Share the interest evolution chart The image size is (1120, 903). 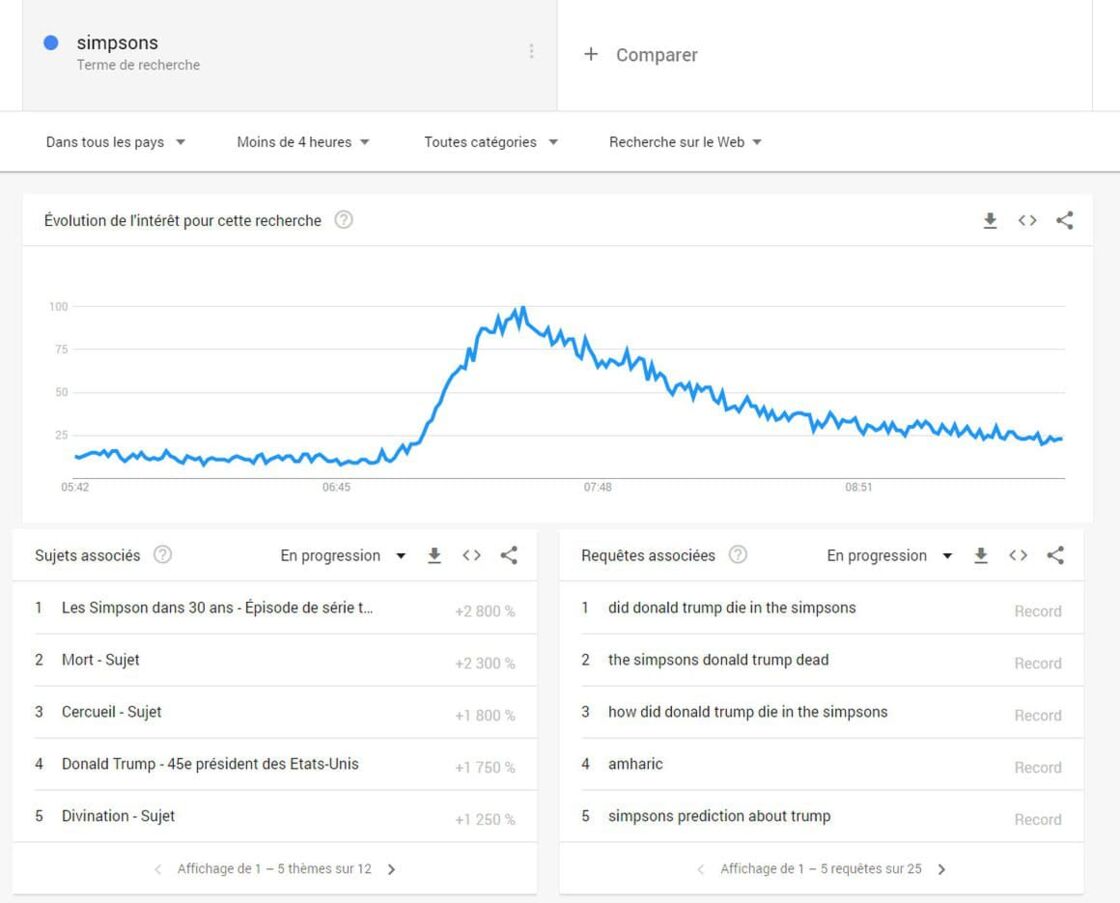point(1064,220)
